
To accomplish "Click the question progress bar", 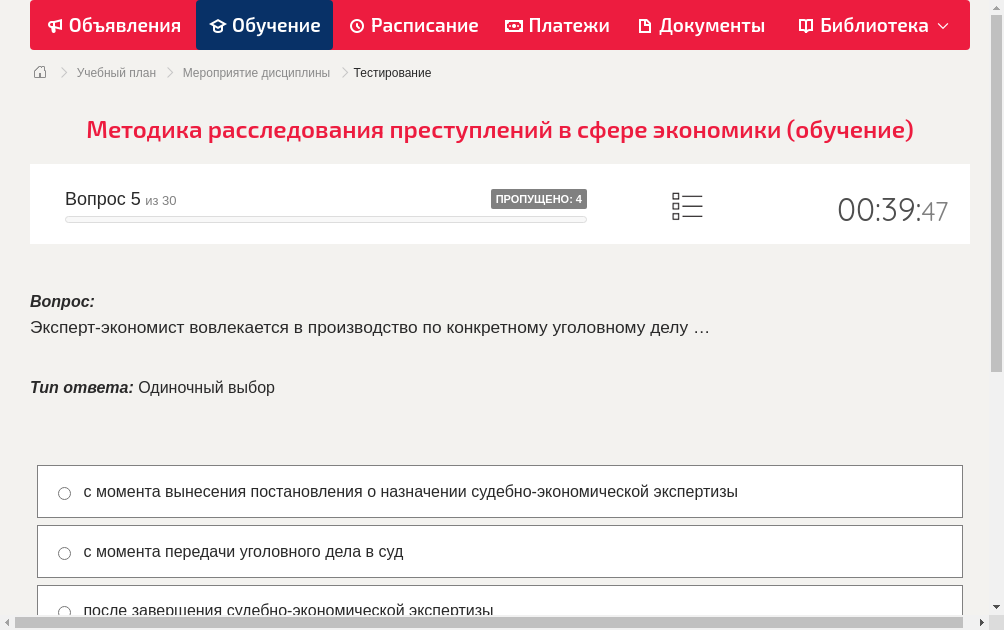I will coord(325,219).
